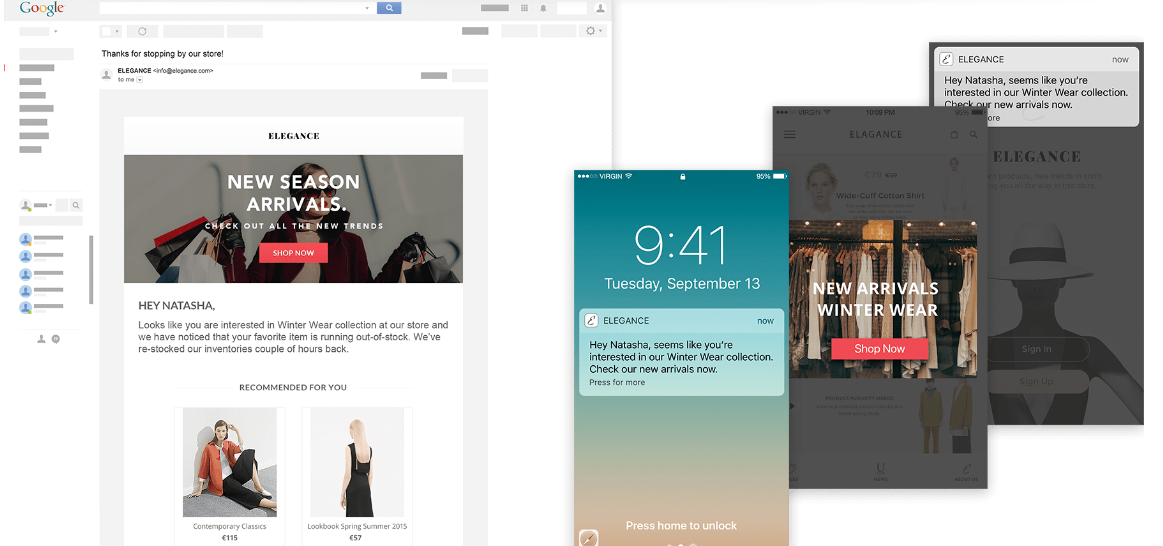Viewport: 1163px width, 546px height.
Task: Tap the icon at lock screen bottom left
Action: coord(588,538)
